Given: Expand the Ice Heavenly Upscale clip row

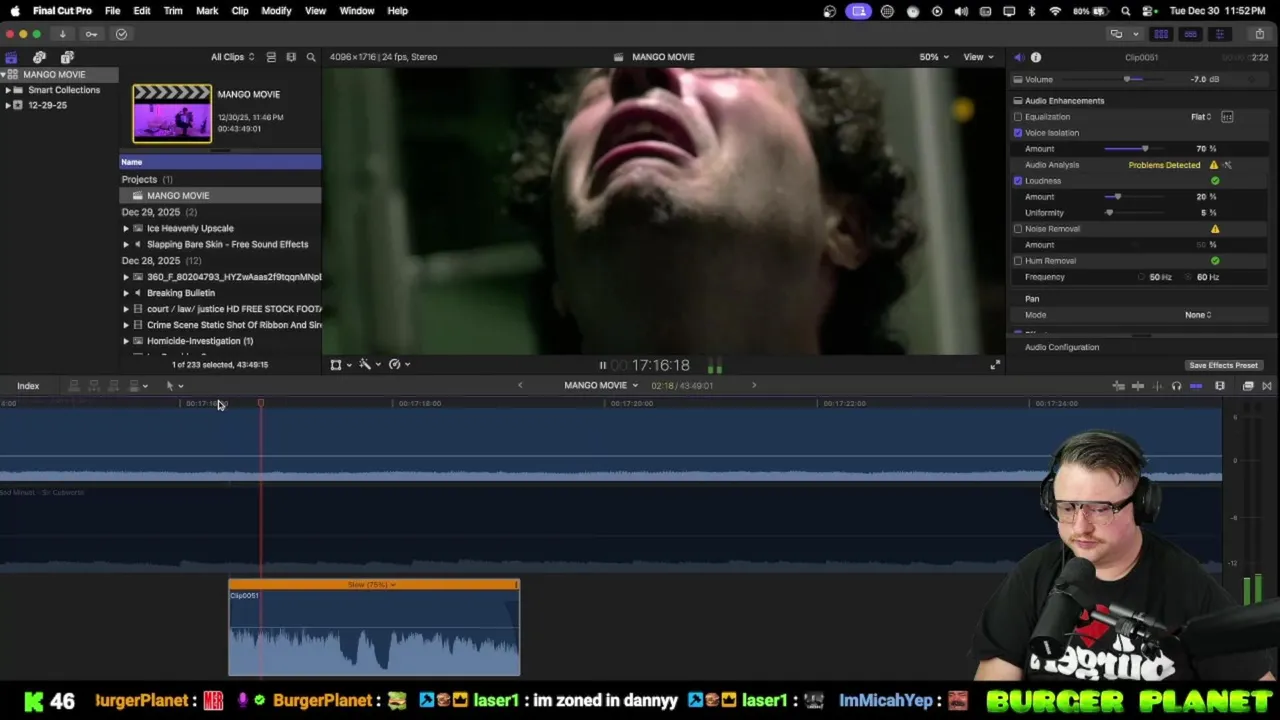Looking at the screenshot, I should pyautogui.click(x=126, y=229).
